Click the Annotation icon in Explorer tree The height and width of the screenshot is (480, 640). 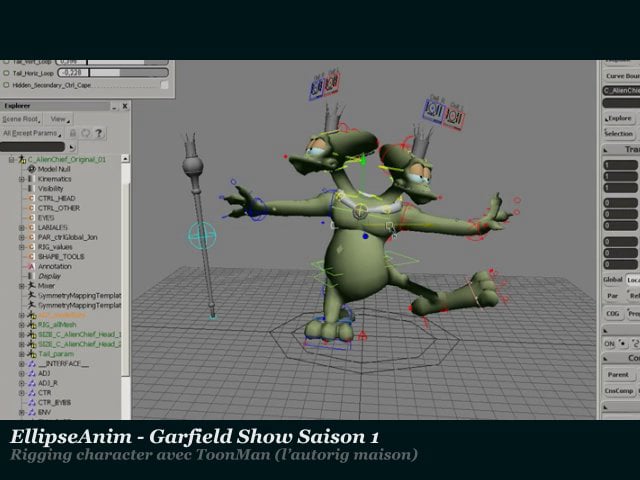pyautogui.click(x=31, y=267)
